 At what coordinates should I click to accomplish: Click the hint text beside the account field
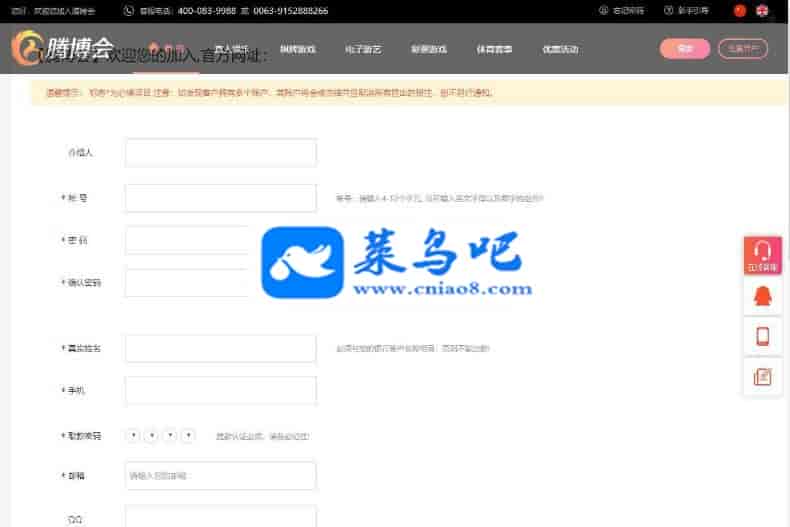tap(439, 198)
